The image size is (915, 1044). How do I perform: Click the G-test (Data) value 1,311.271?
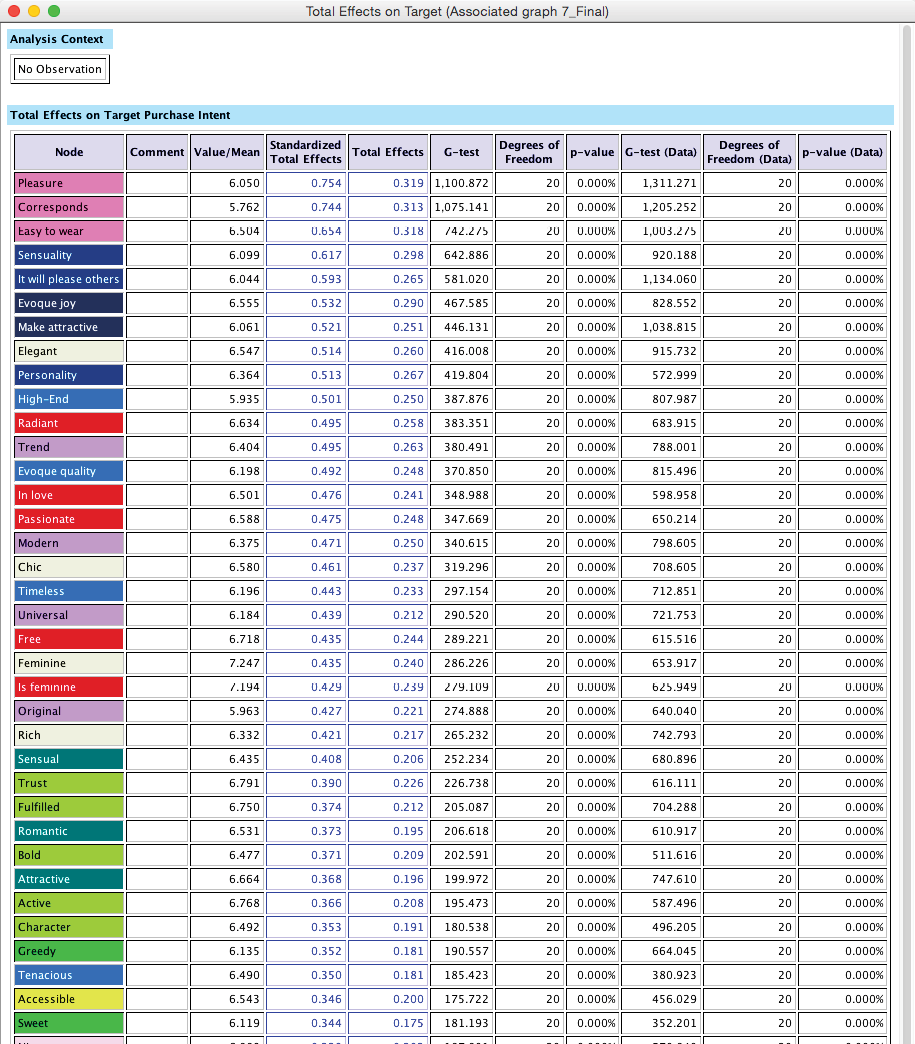coord(661,183)
